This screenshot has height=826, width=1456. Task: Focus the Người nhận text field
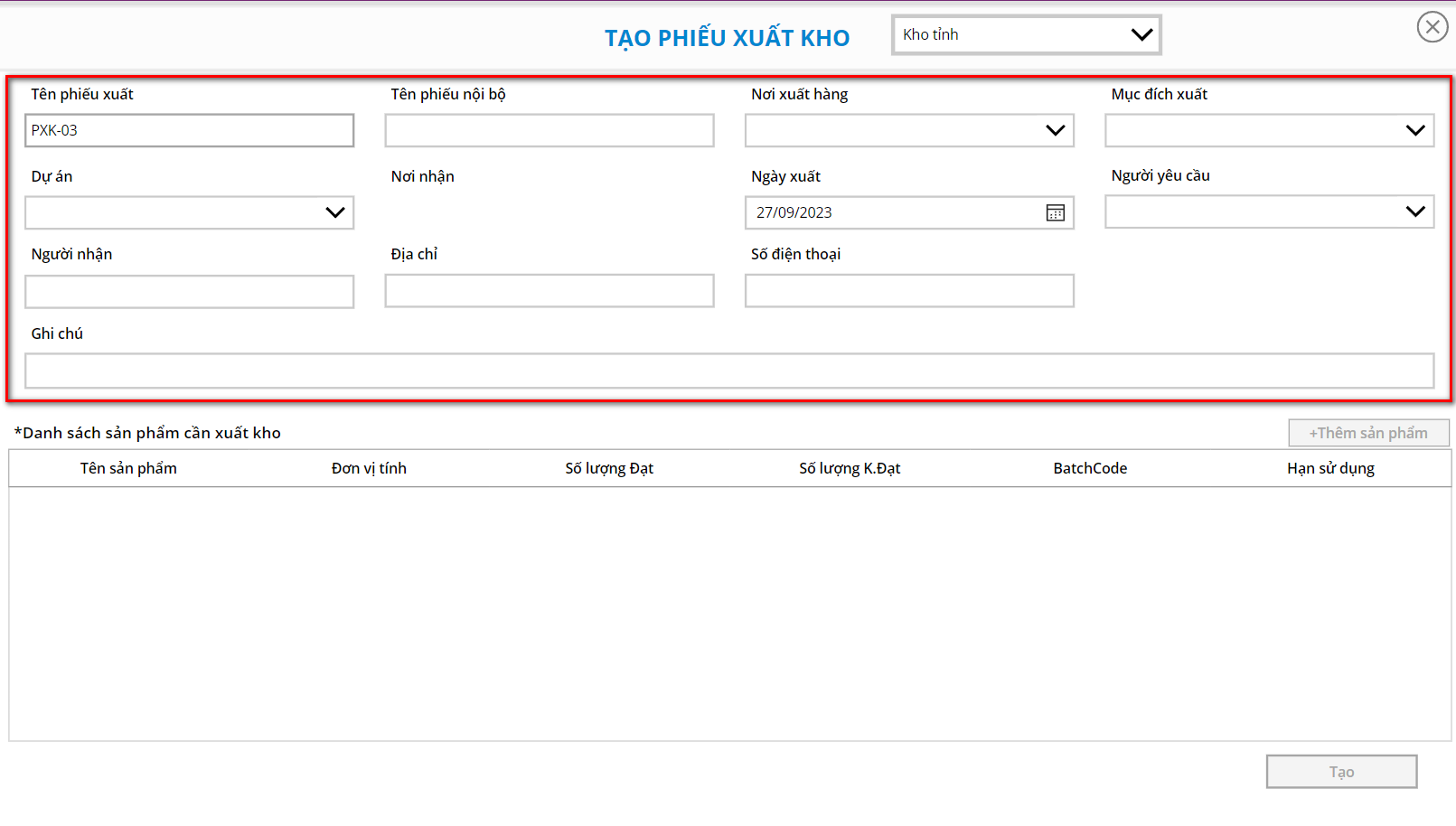189,291
